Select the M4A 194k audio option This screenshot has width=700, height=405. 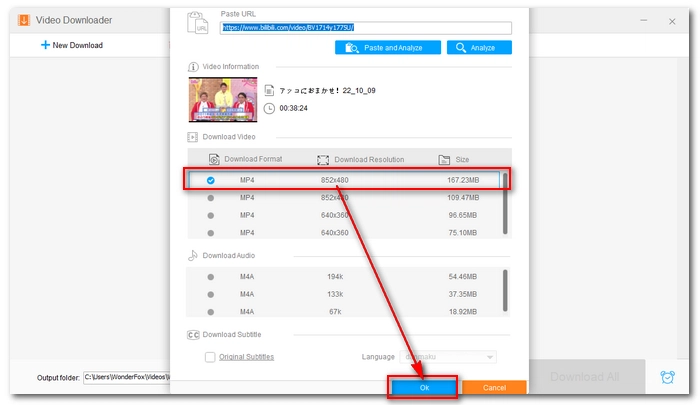[x=210, y=276]
